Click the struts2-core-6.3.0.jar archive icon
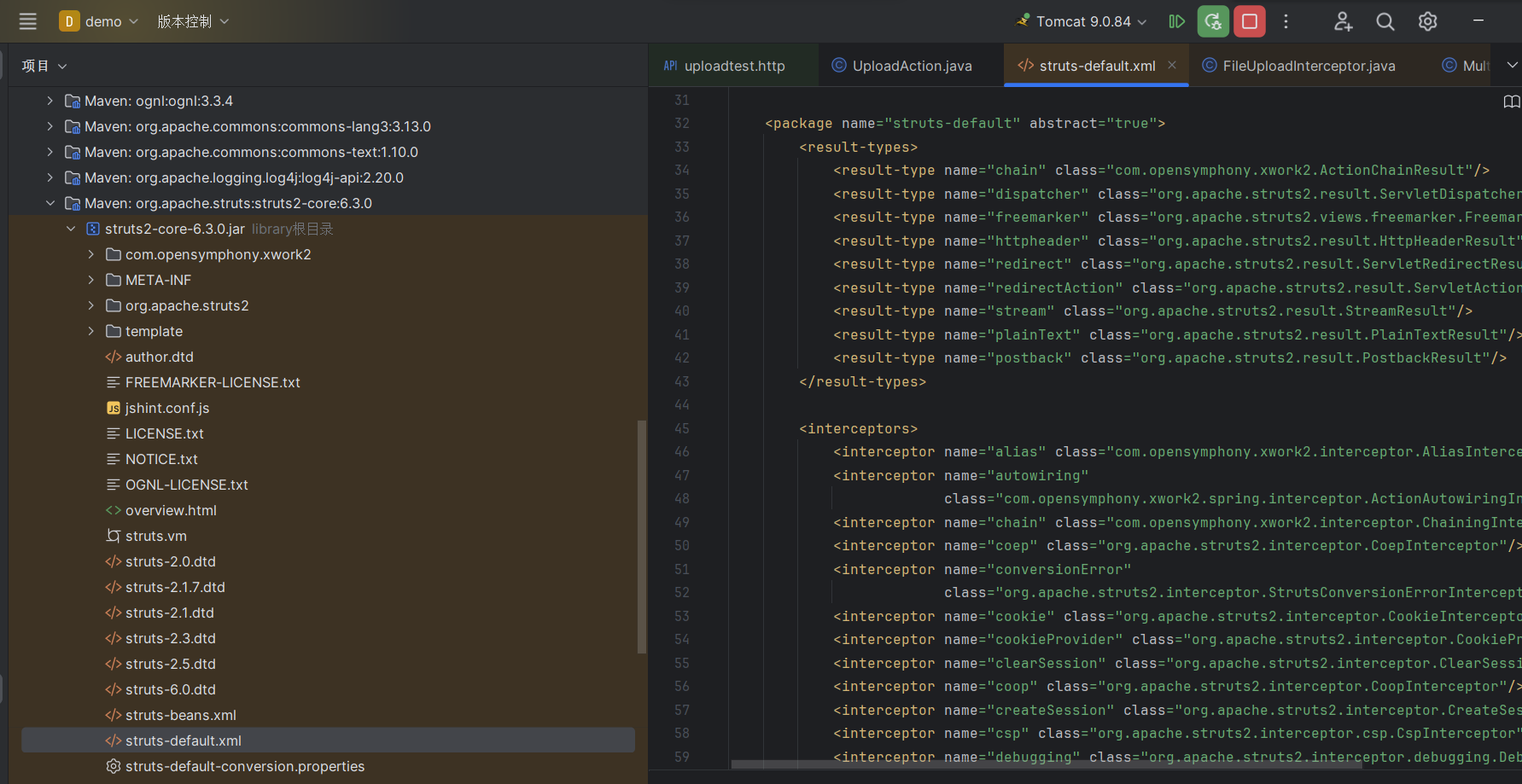Image resolution: width=1522 pixels, height=784 pixels. coord(93,229)
